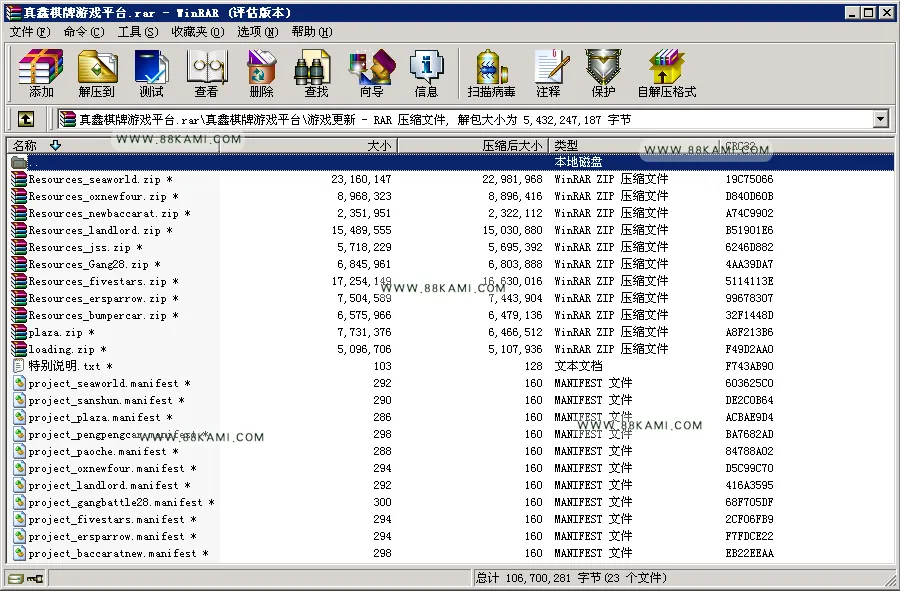Select project_landlord.manifest row
This screenshot has height=591, width=900.
[451, 485]
